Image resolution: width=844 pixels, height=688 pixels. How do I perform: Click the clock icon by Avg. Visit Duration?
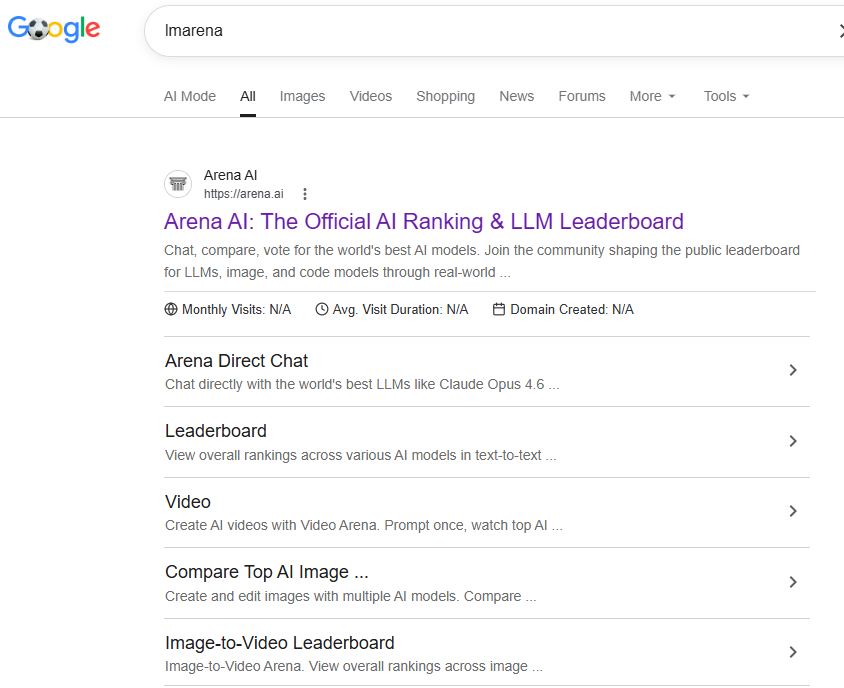[x=321, y=310]
